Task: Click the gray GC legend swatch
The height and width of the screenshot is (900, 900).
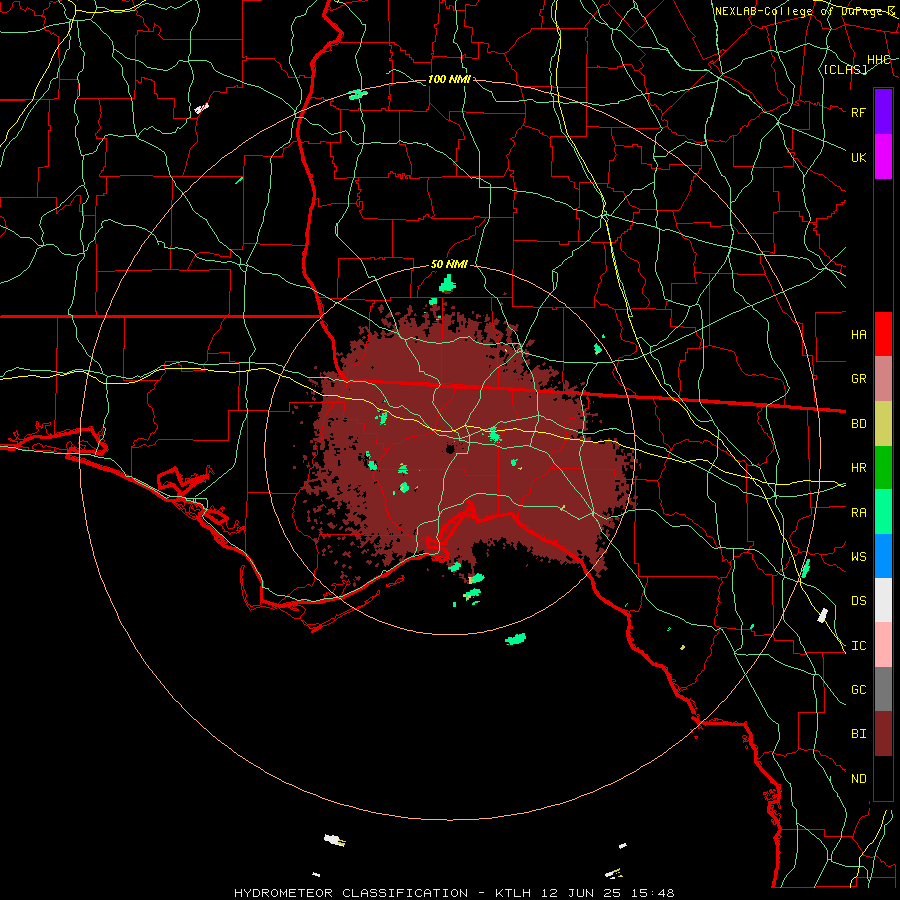Action: click(x=883, y=689)
